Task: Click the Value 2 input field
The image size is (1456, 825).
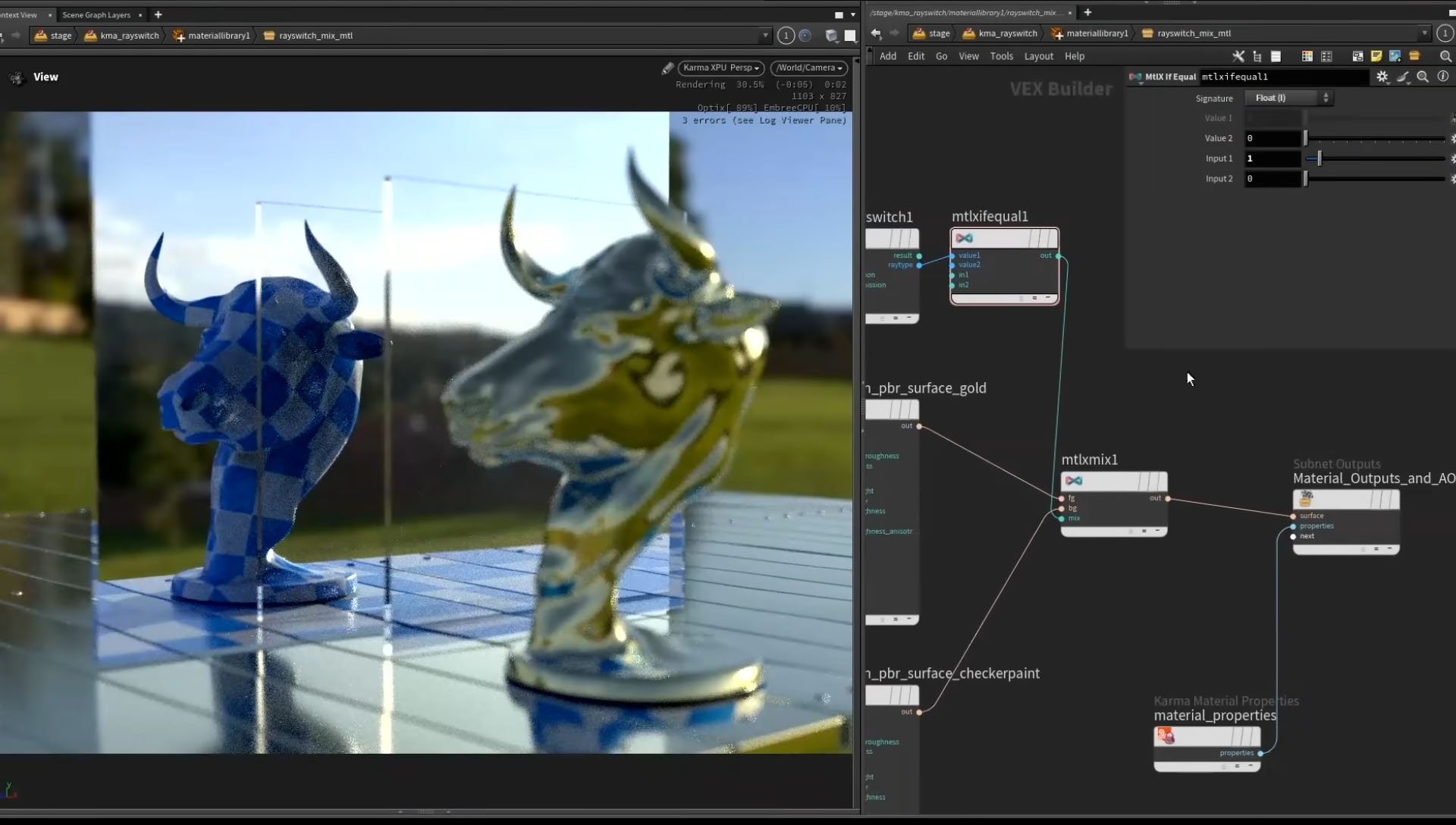Action: pos(1272,138)
